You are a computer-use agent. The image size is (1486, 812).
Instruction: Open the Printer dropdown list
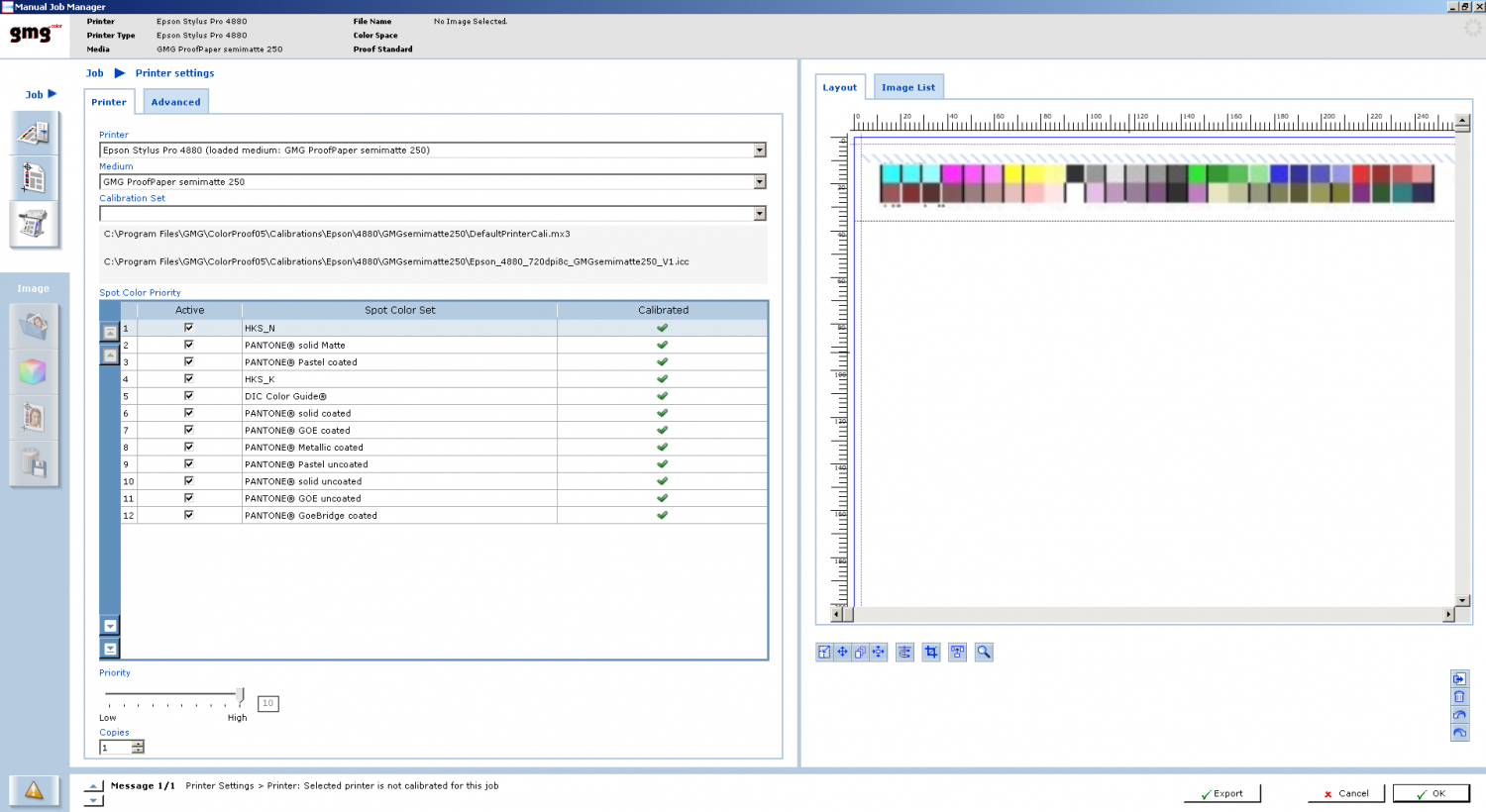pos(760,151)
